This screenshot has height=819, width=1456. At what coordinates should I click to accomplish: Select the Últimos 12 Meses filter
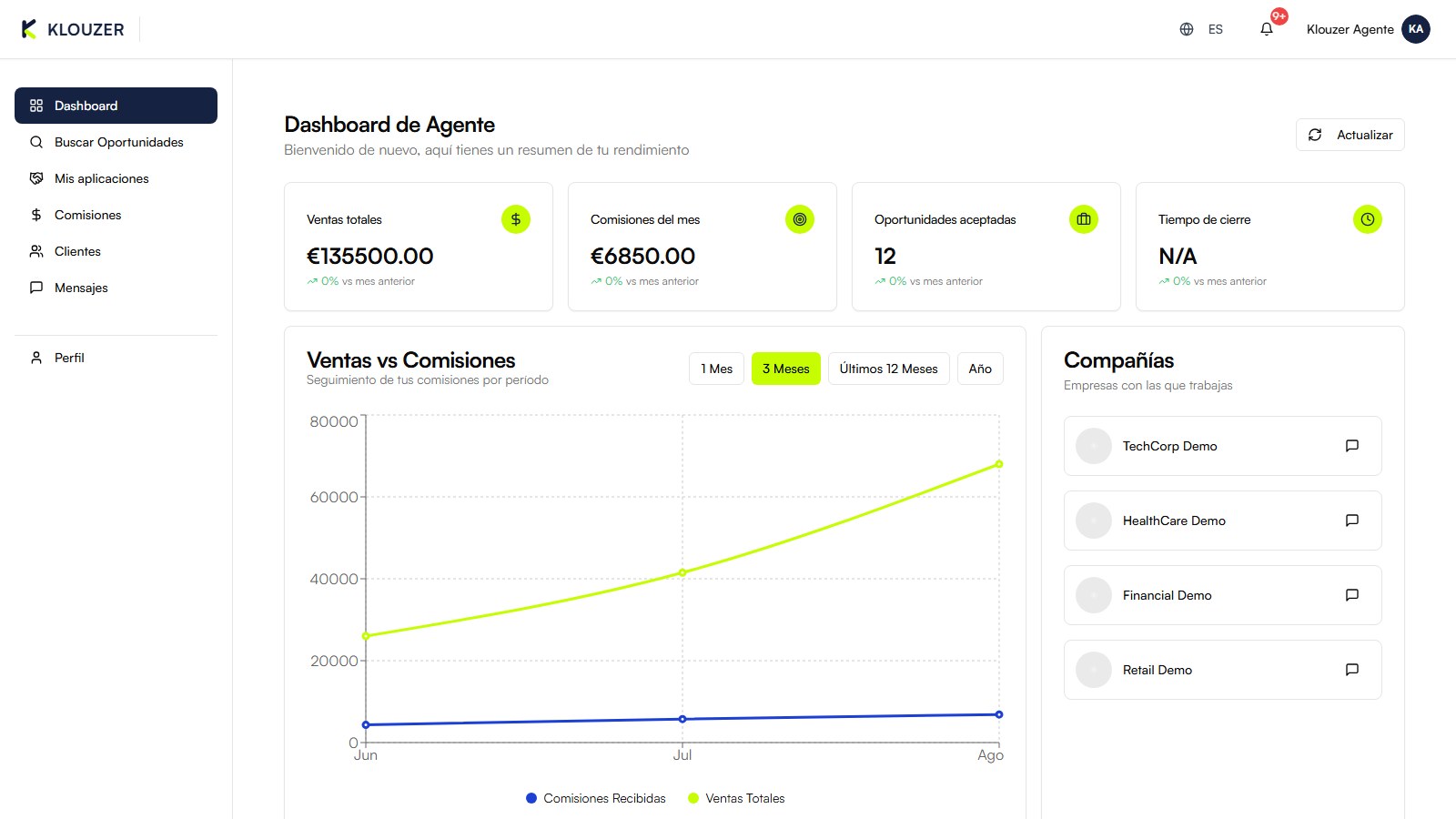tap(888, 369)
